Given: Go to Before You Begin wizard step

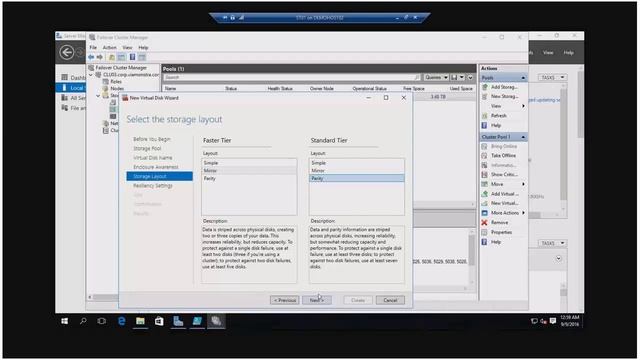Looking at the screenshot, I should (152, 139).
